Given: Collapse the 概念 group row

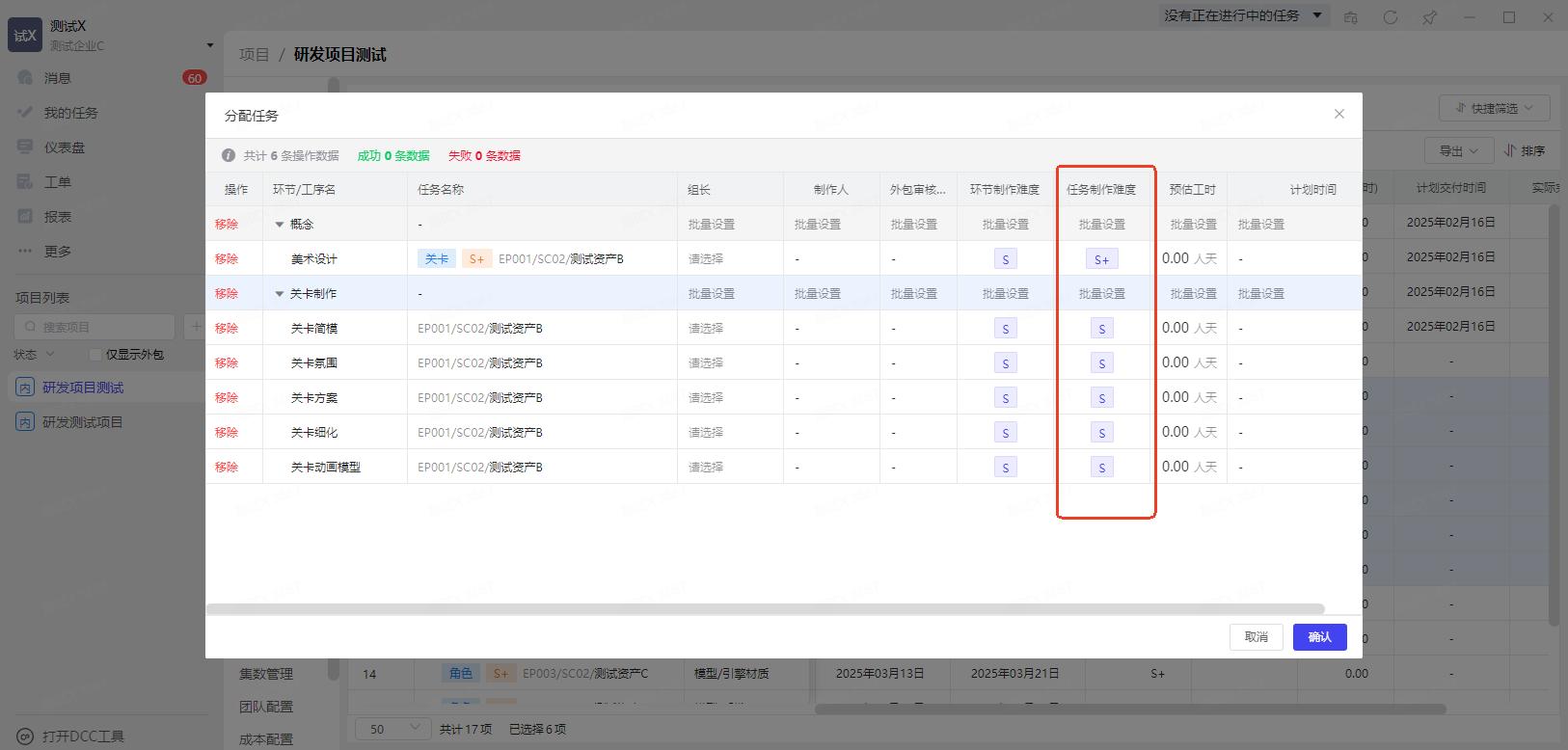Looking at the screenshot, I should click(x=280, y=225).
